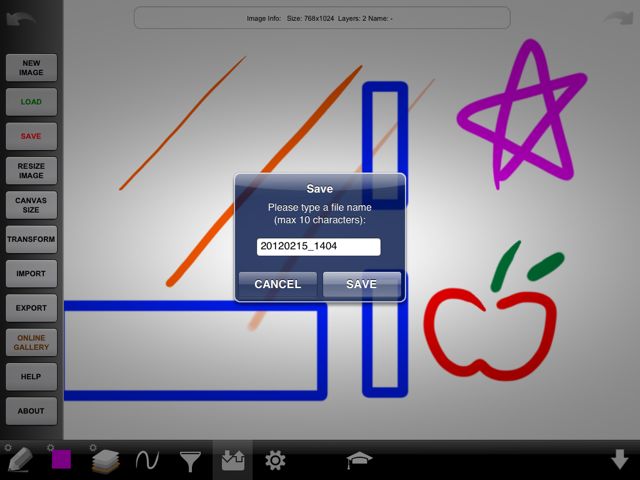Focus the file name text field
This screenshot has width=640, height=480.
(319, 247)
